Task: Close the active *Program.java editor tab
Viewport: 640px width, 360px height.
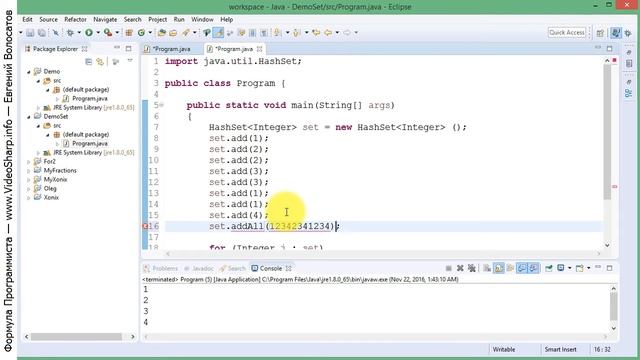Action: 260,49
